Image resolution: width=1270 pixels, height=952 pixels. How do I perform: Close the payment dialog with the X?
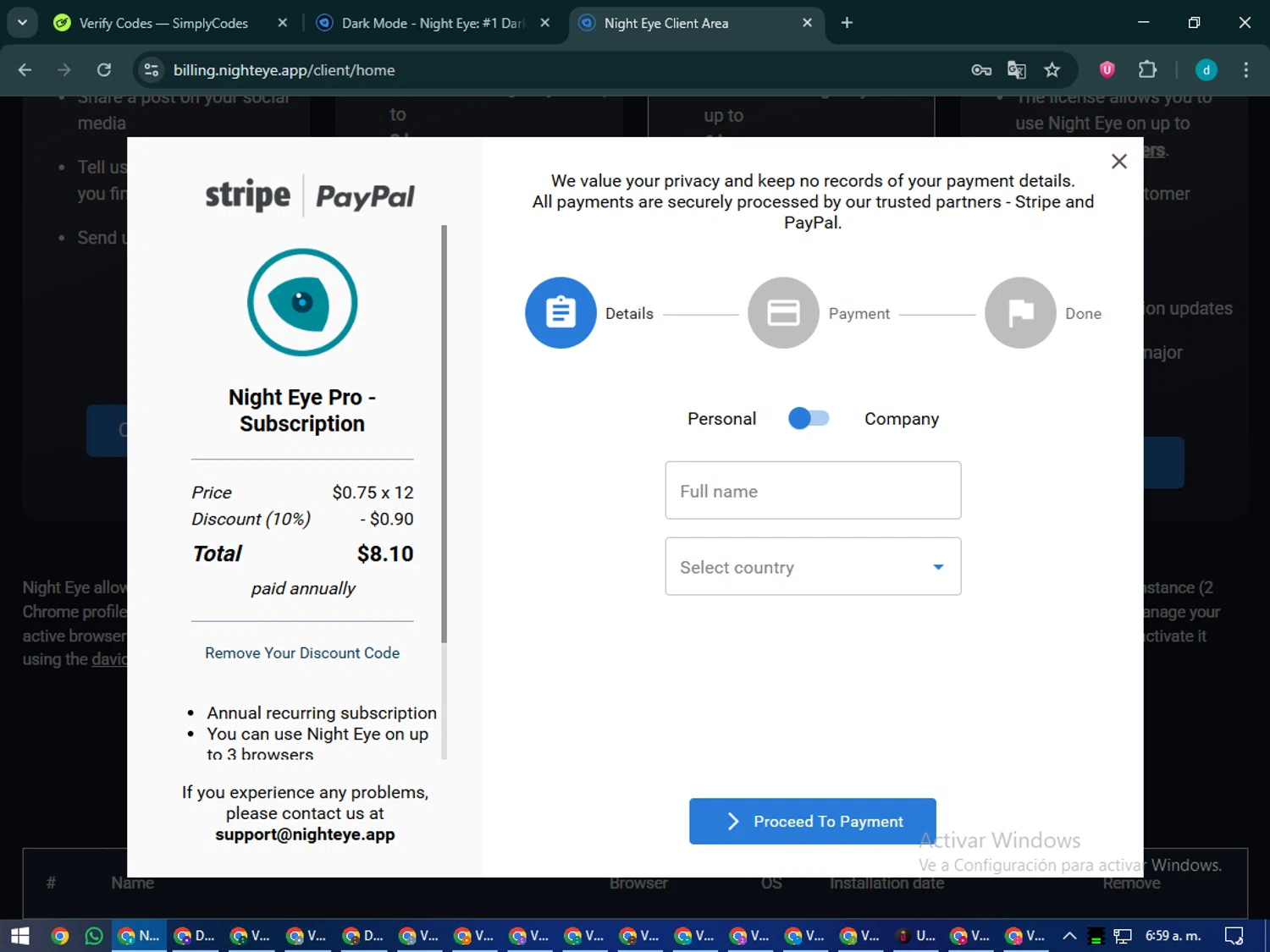click(x=1118, y=161)
